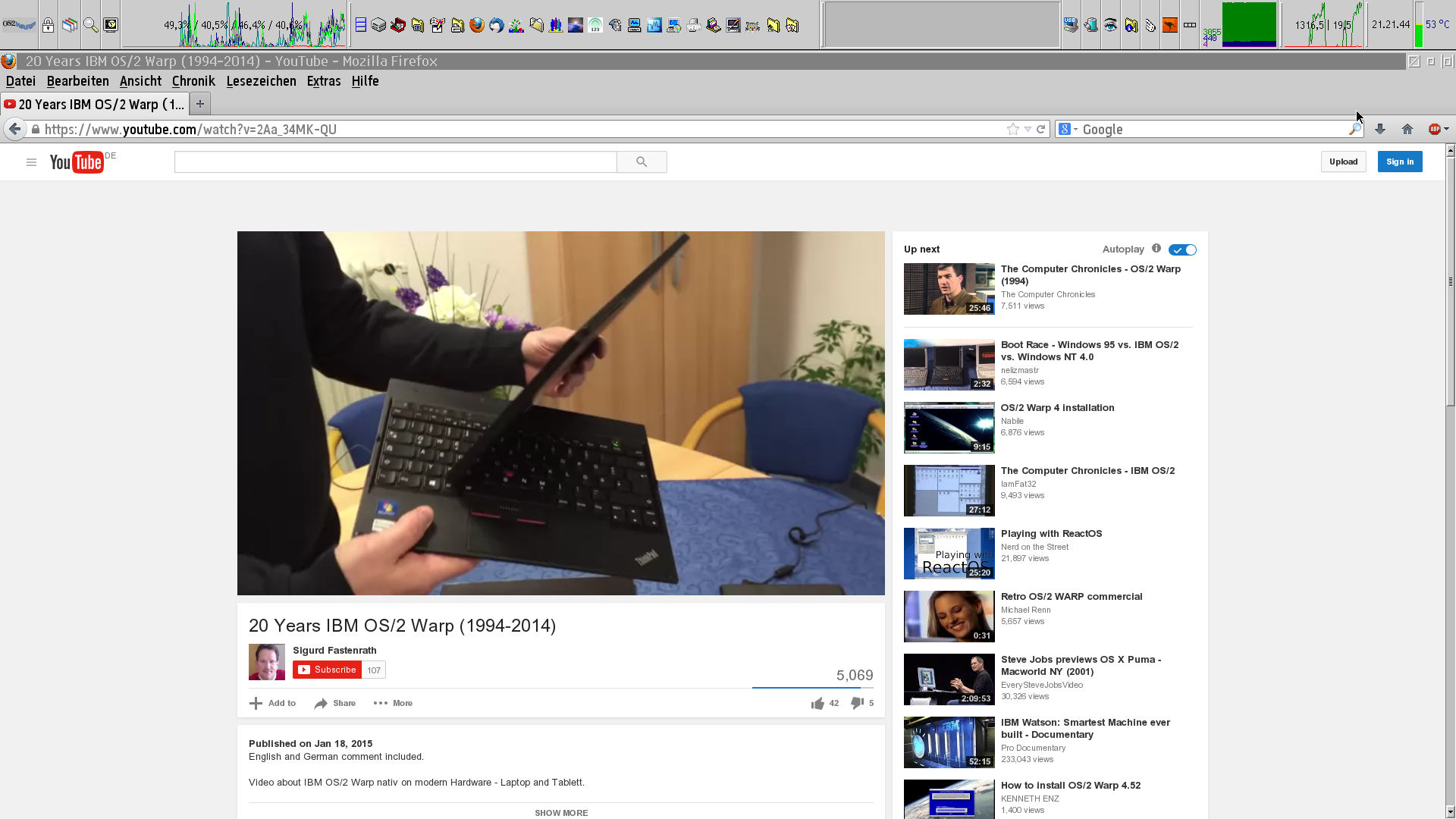Go back with the browser back arrow
1456x819 pixels.
pyautogui.click(x=14, y=129)
